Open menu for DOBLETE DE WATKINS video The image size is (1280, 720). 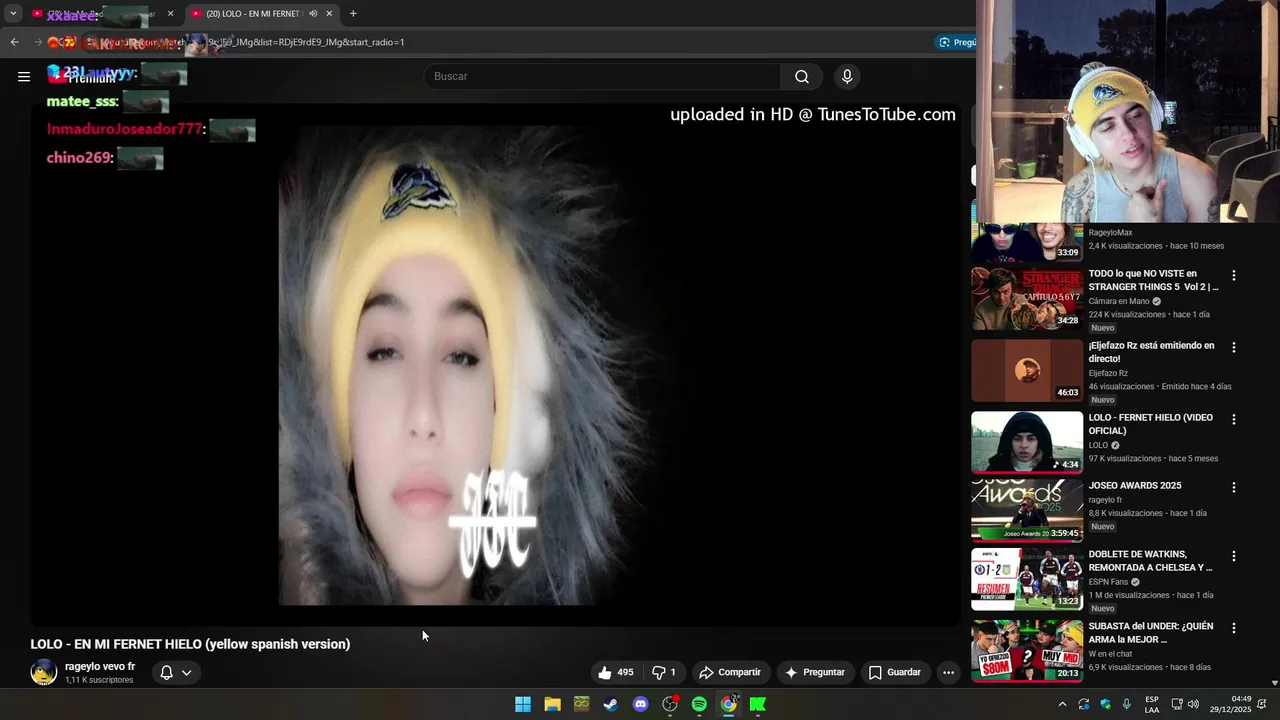coord(1233,555)
